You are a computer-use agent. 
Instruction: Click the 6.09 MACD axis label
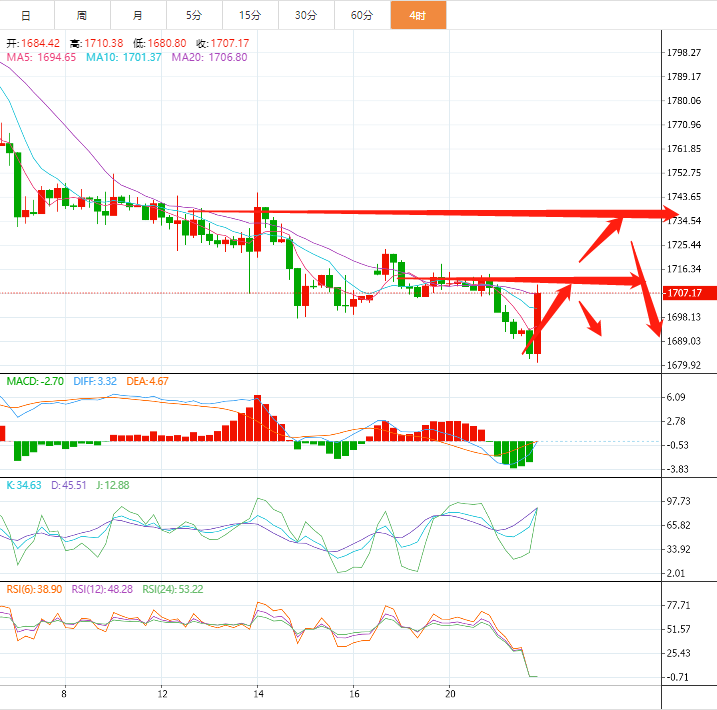pos(676,397)
